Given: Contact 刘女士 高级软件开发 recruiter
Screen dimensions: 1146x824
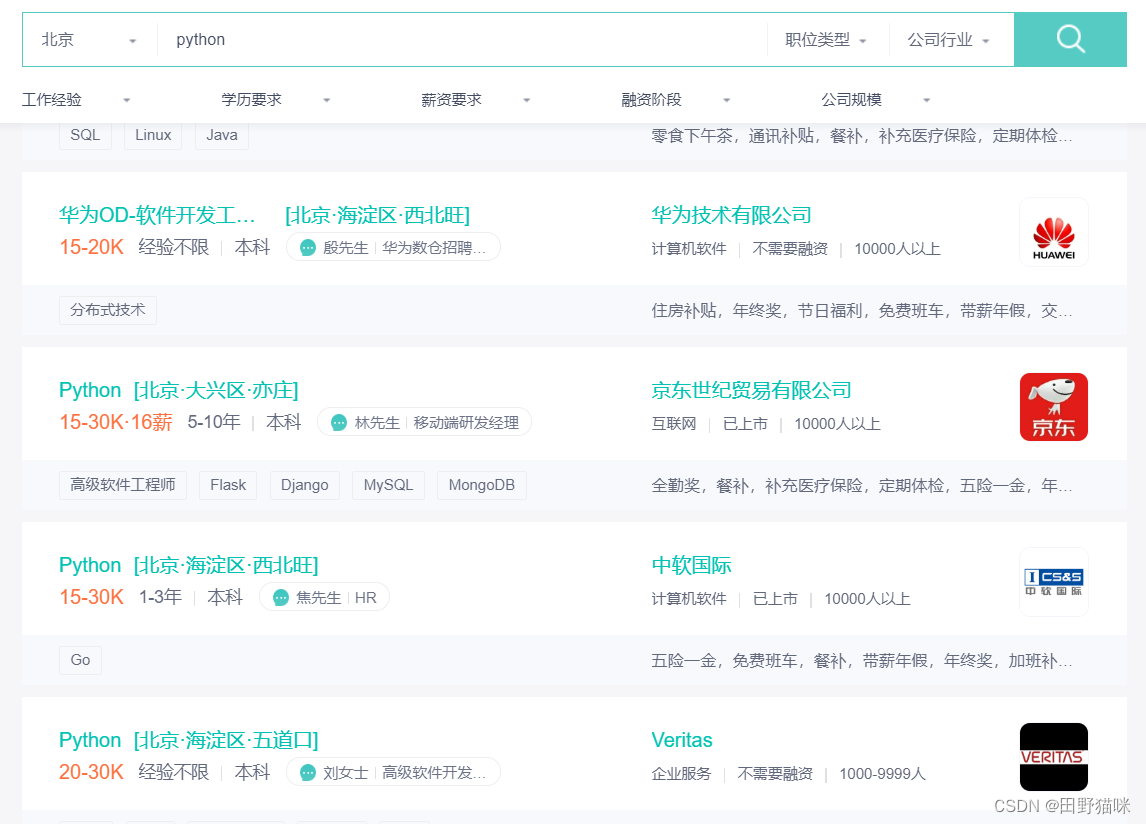Looking at the screenshot, I should (393, 772).
